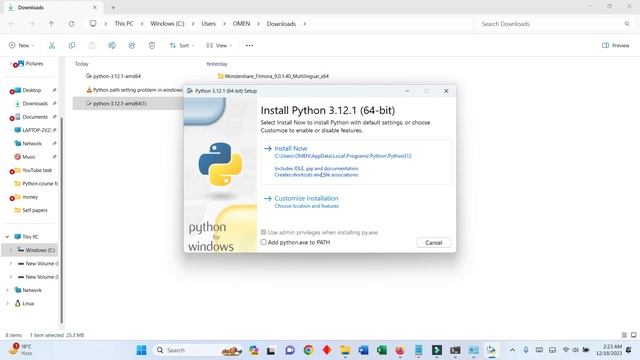The width and height of the screenshot is (640, 360).
Task: Open the Terminal icon on taskbar
Action: pos(455,350)
